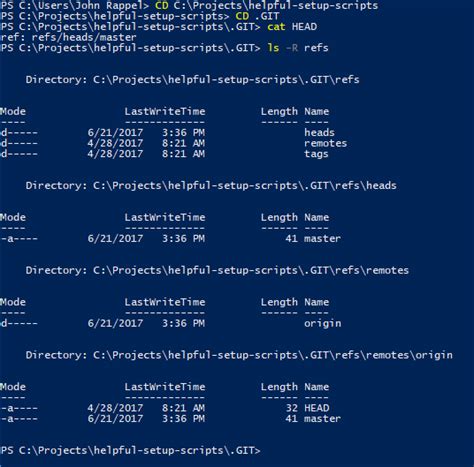Click the first 'Length' column header

click(x=279, y=111)
